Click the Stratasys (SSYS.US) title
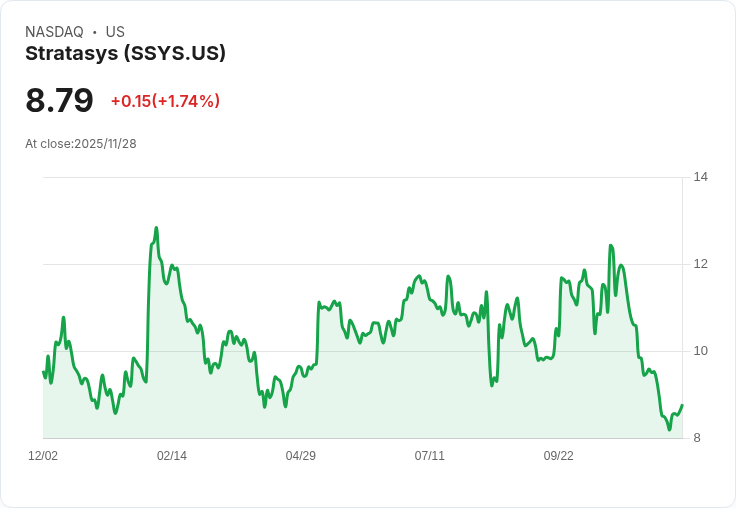 [125, 53]
